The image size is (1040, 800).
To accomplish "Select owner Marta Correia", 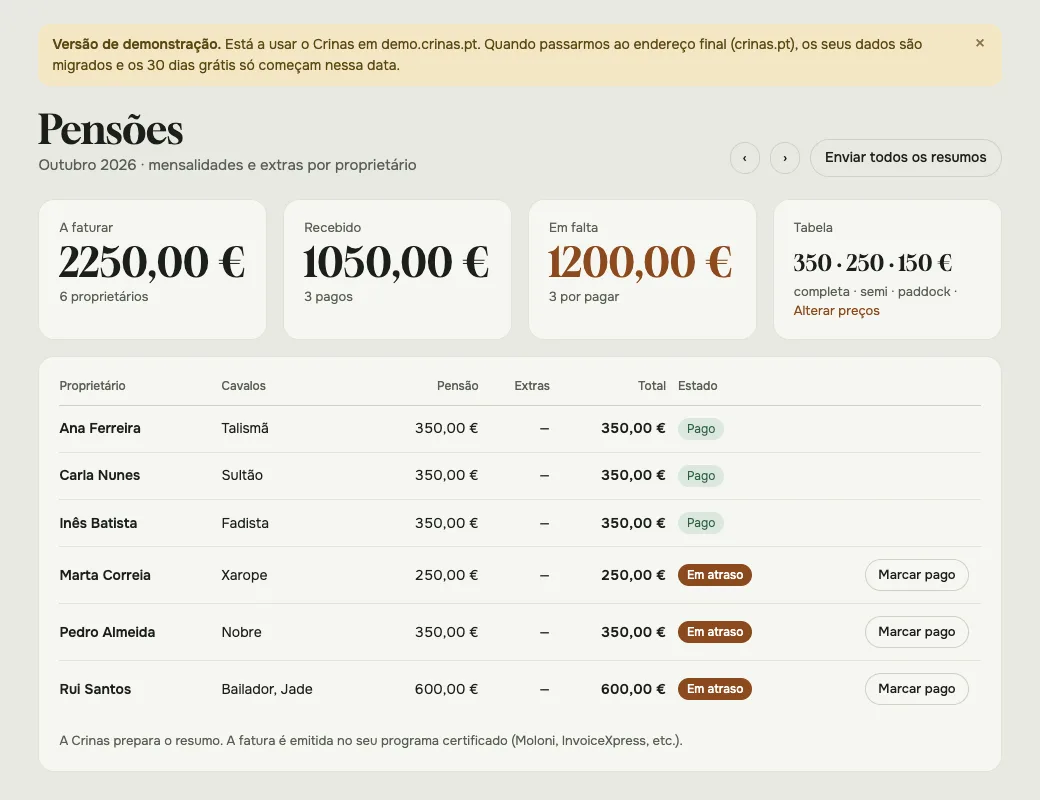I will [x=105, y=575].
